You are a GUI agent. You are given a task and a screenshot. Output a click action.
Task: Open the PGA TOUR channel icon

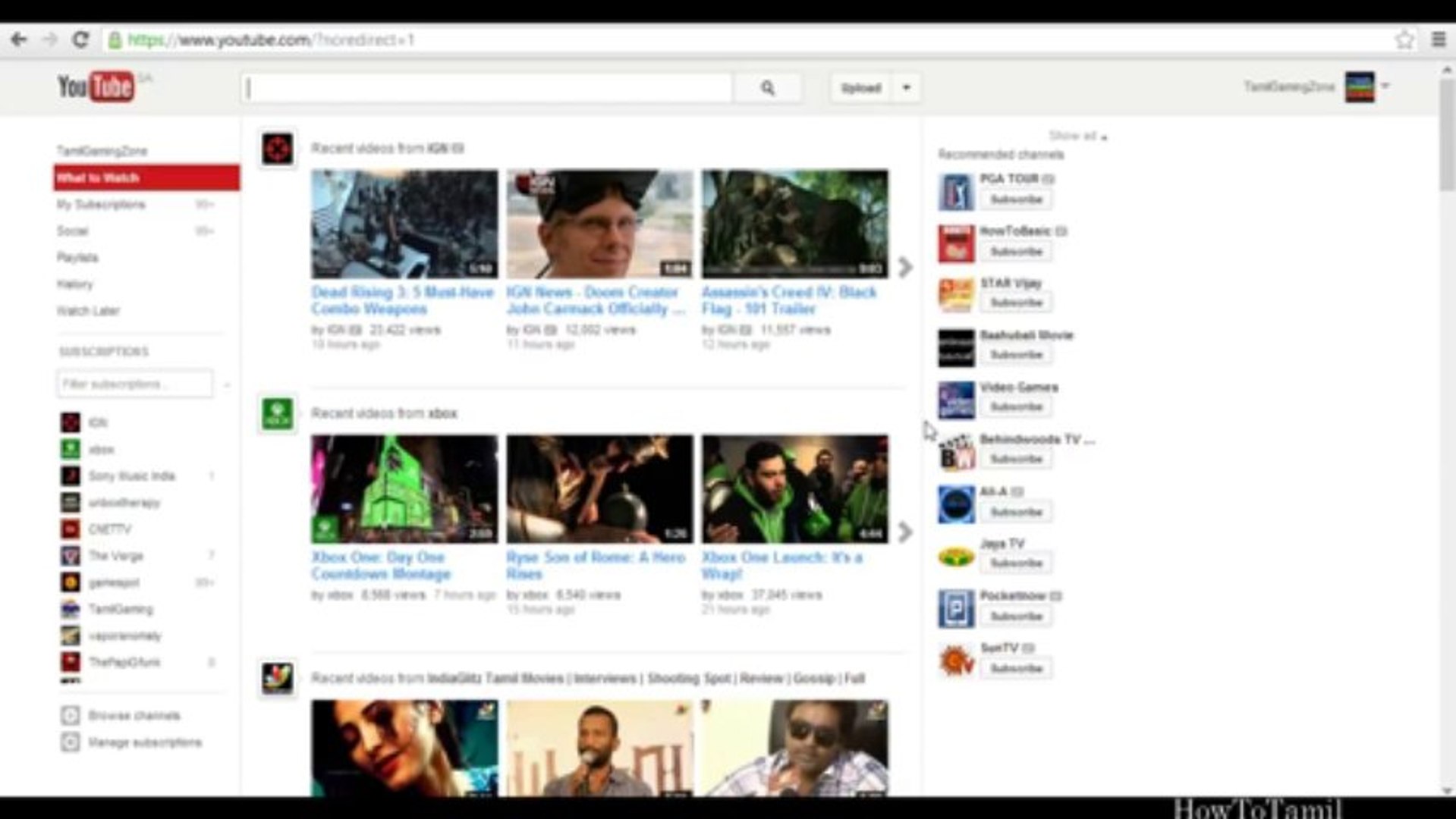pos(956,191)
